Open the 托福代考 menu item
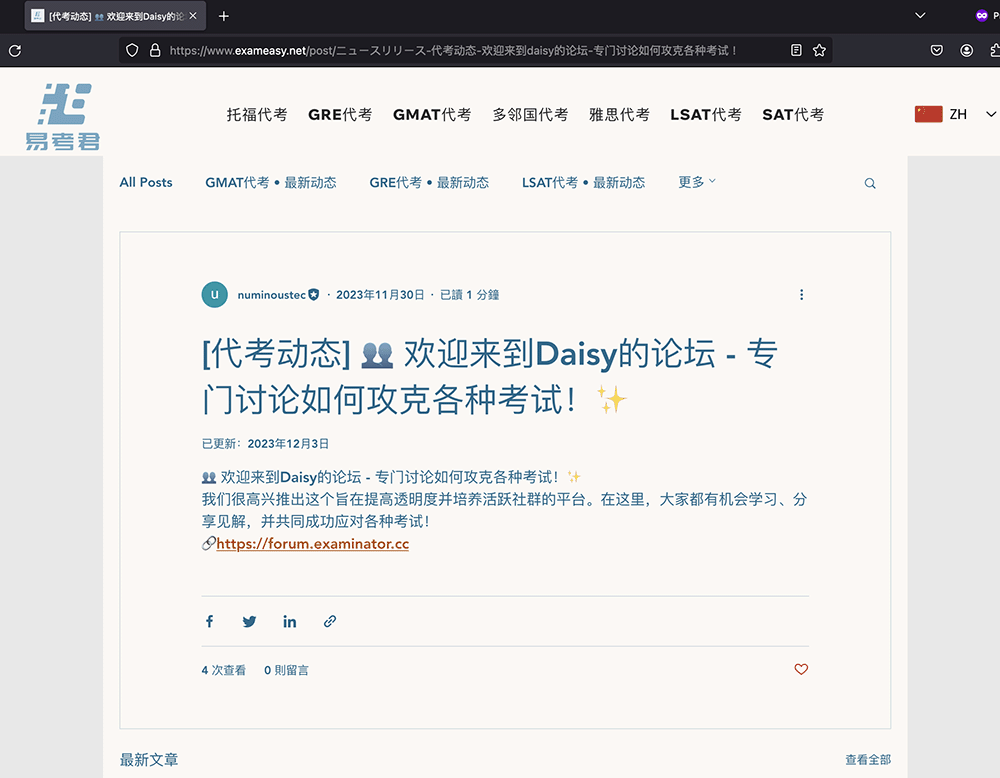The image size is (1000, 778). [x=257, y=114]
